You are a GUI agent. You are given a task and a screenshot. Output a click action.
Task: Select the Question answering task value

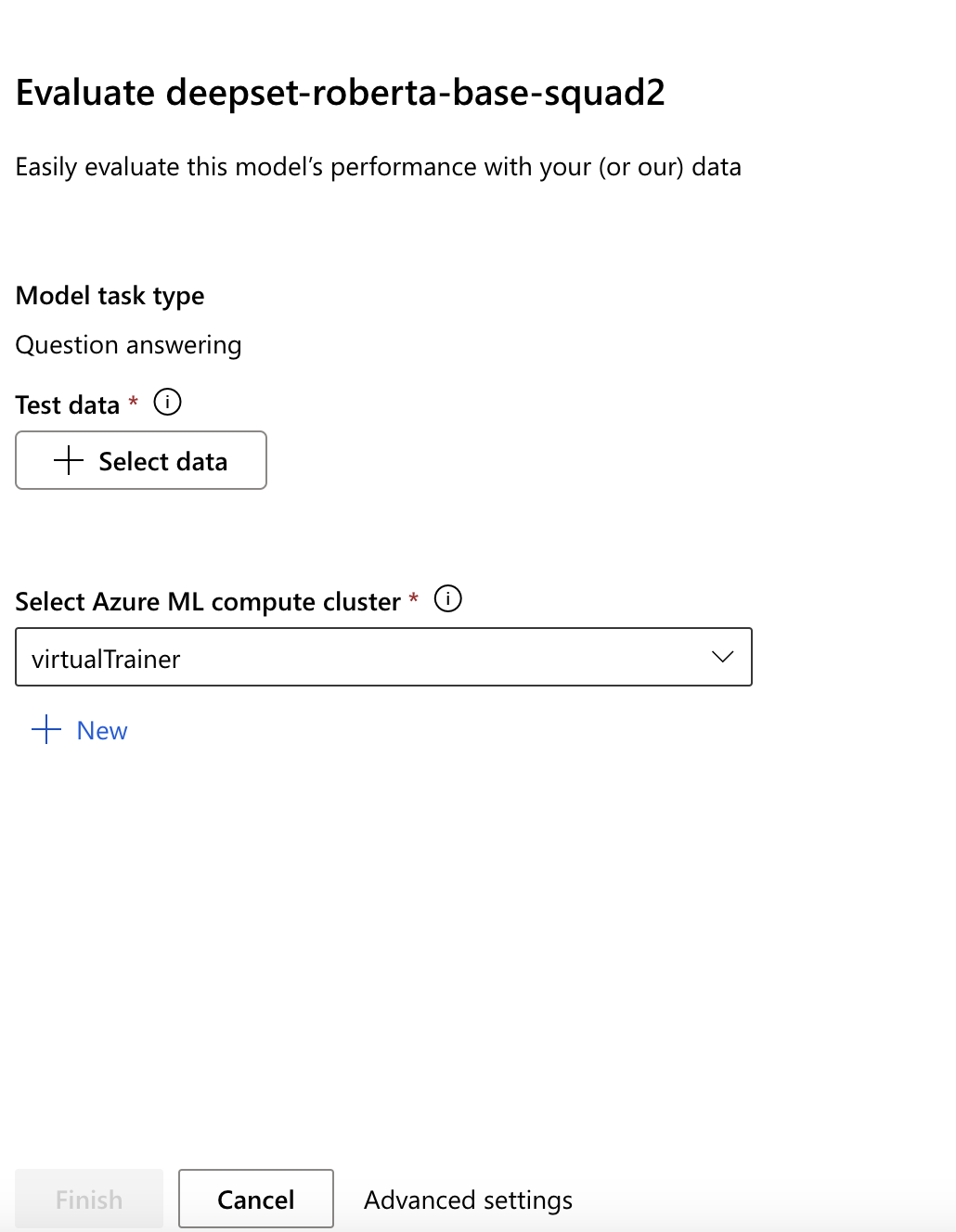coord(129,345)
